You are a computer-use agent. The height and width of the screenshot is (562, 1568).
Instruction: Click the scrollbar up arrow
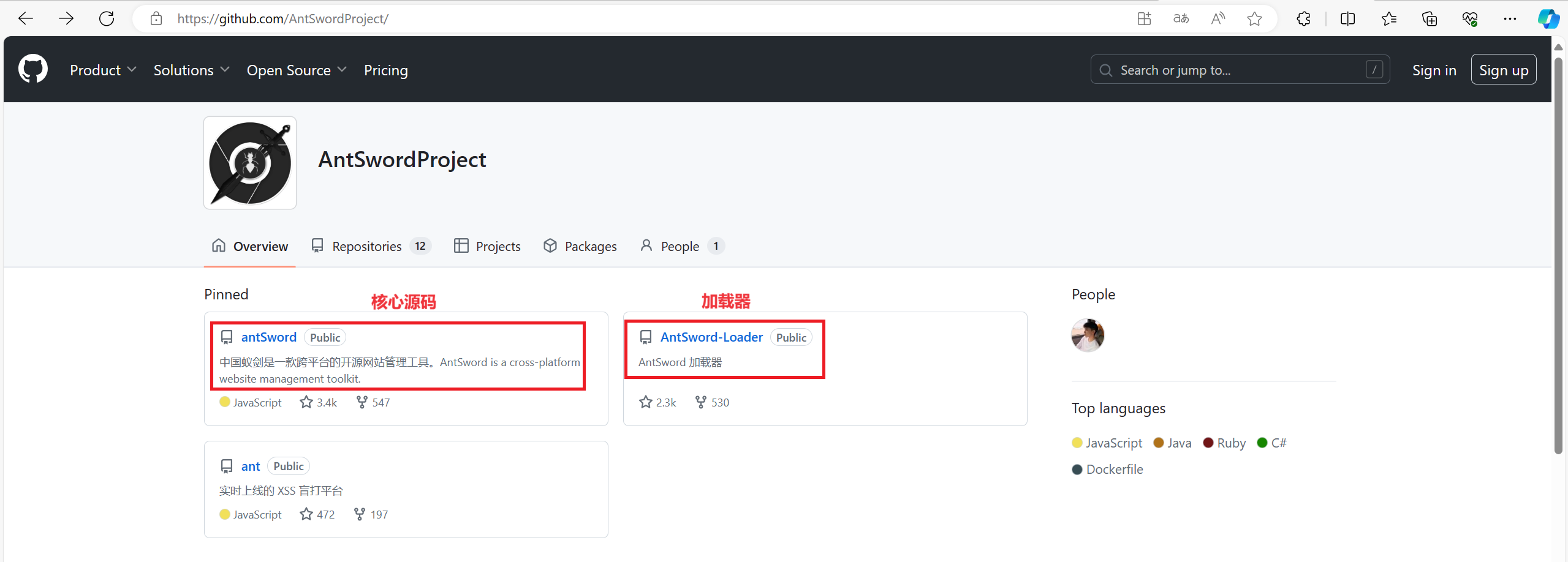(1559, 47)
